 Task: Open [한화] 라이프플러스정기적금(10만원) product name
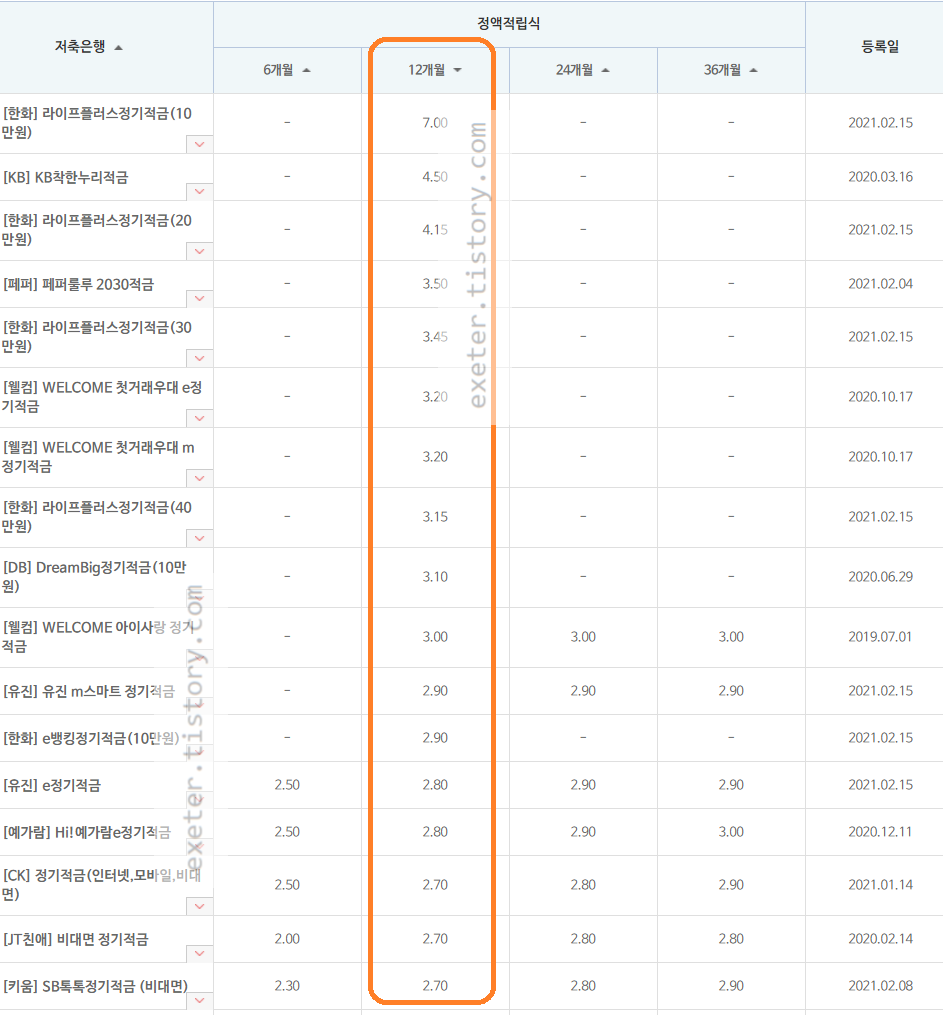point(97,122)
